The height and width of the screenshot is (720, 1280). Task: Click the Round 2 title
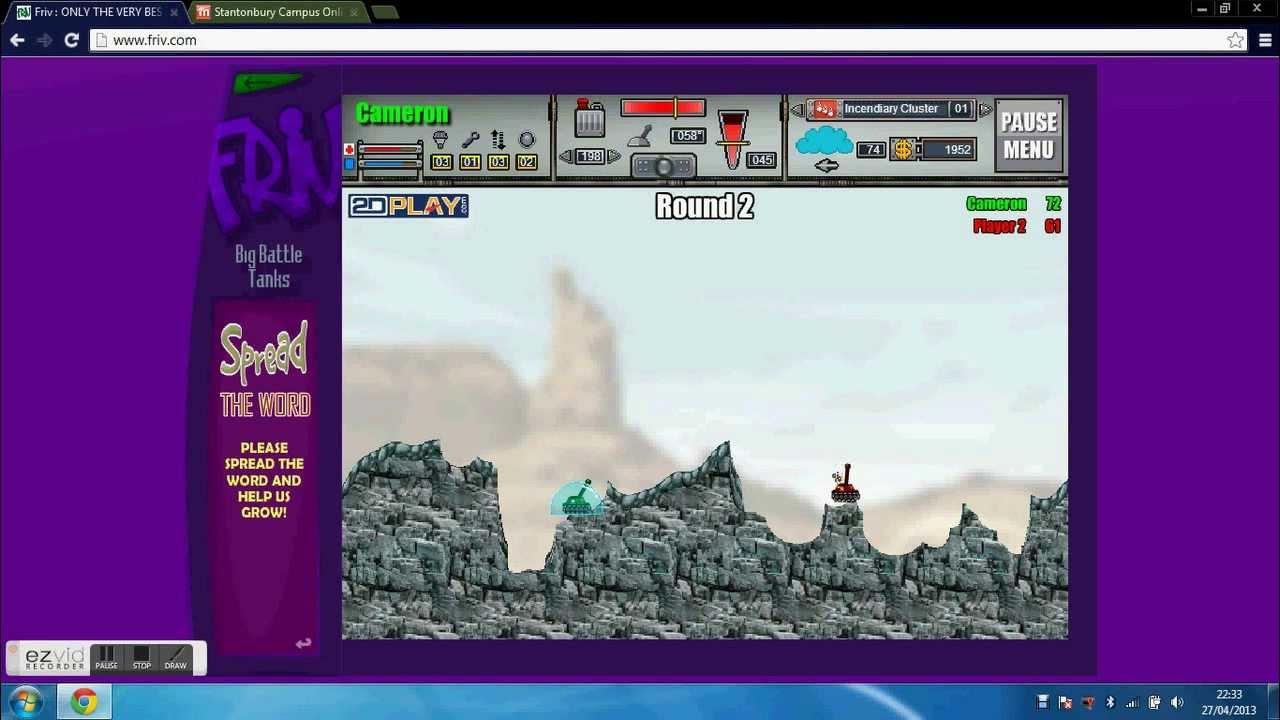point(704,207)
